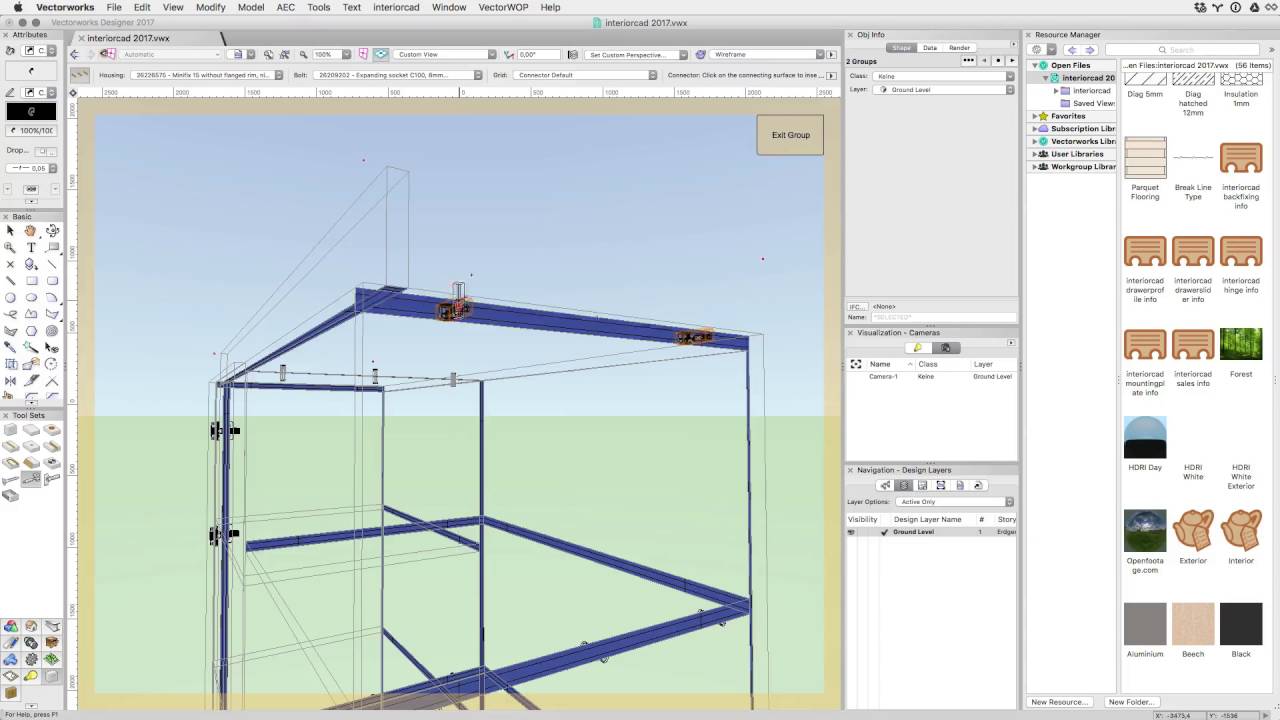This screenshot has height=720, width=1280.
Task: Select the User Libraries tree item
Action: tap(1077, 154)
